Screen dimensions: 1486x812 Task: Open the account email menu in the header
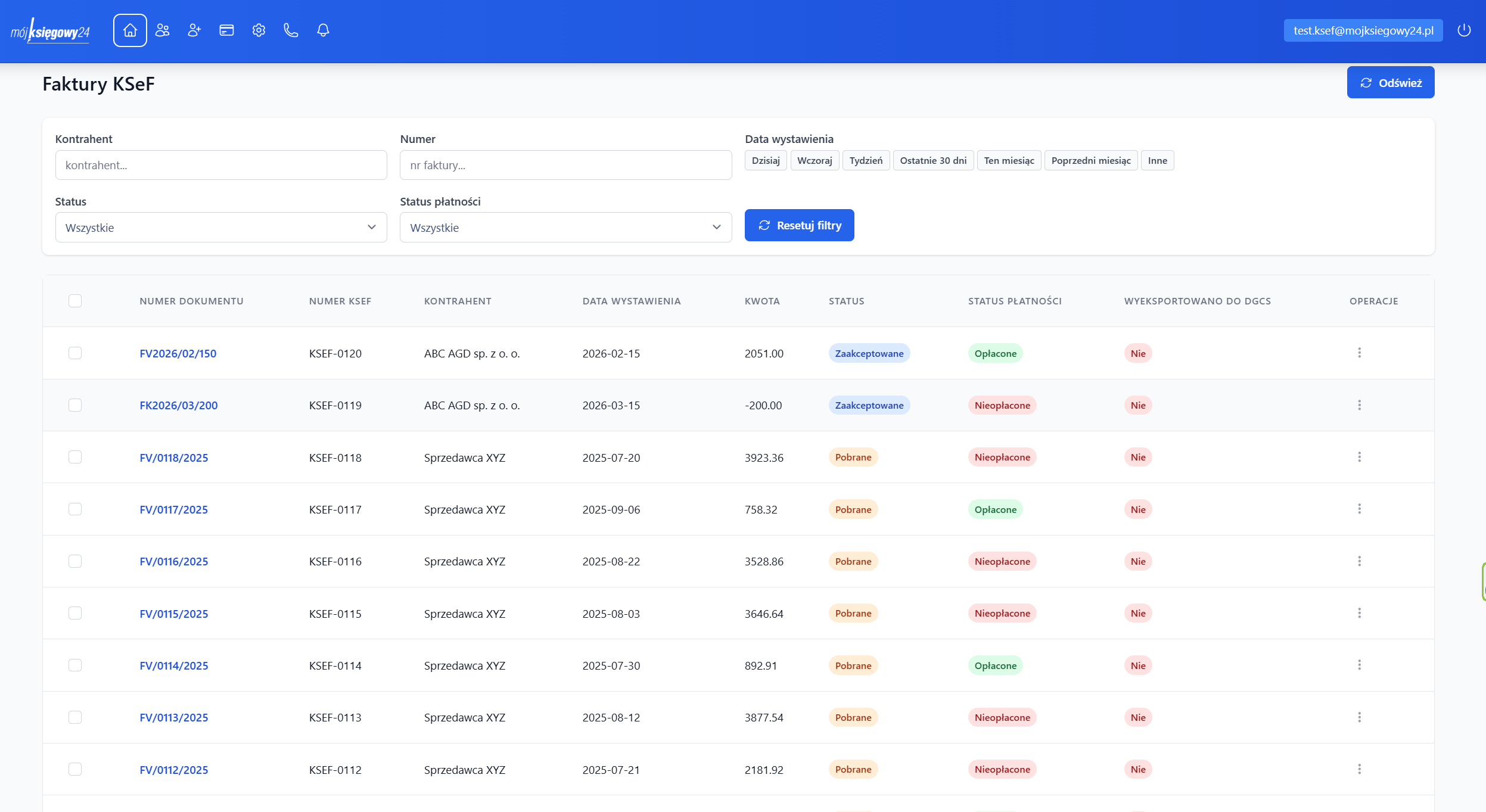1363,30
